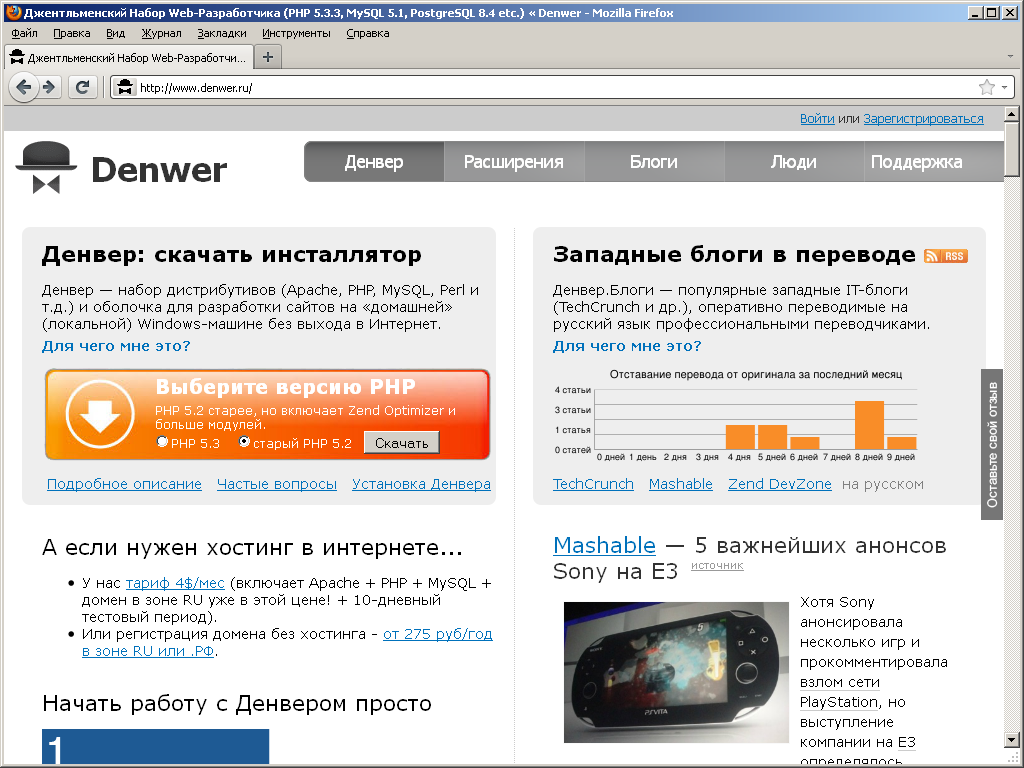Open a new tab with the plus icon
1024x768 pixels.
pos(268,57)
